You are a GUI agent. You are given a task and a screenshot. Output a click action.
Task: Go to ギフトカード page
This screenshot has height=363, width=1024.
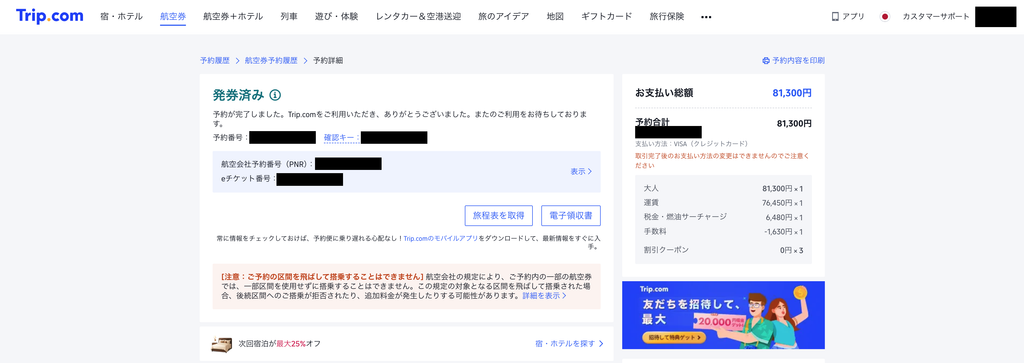[x=607, y=17]
